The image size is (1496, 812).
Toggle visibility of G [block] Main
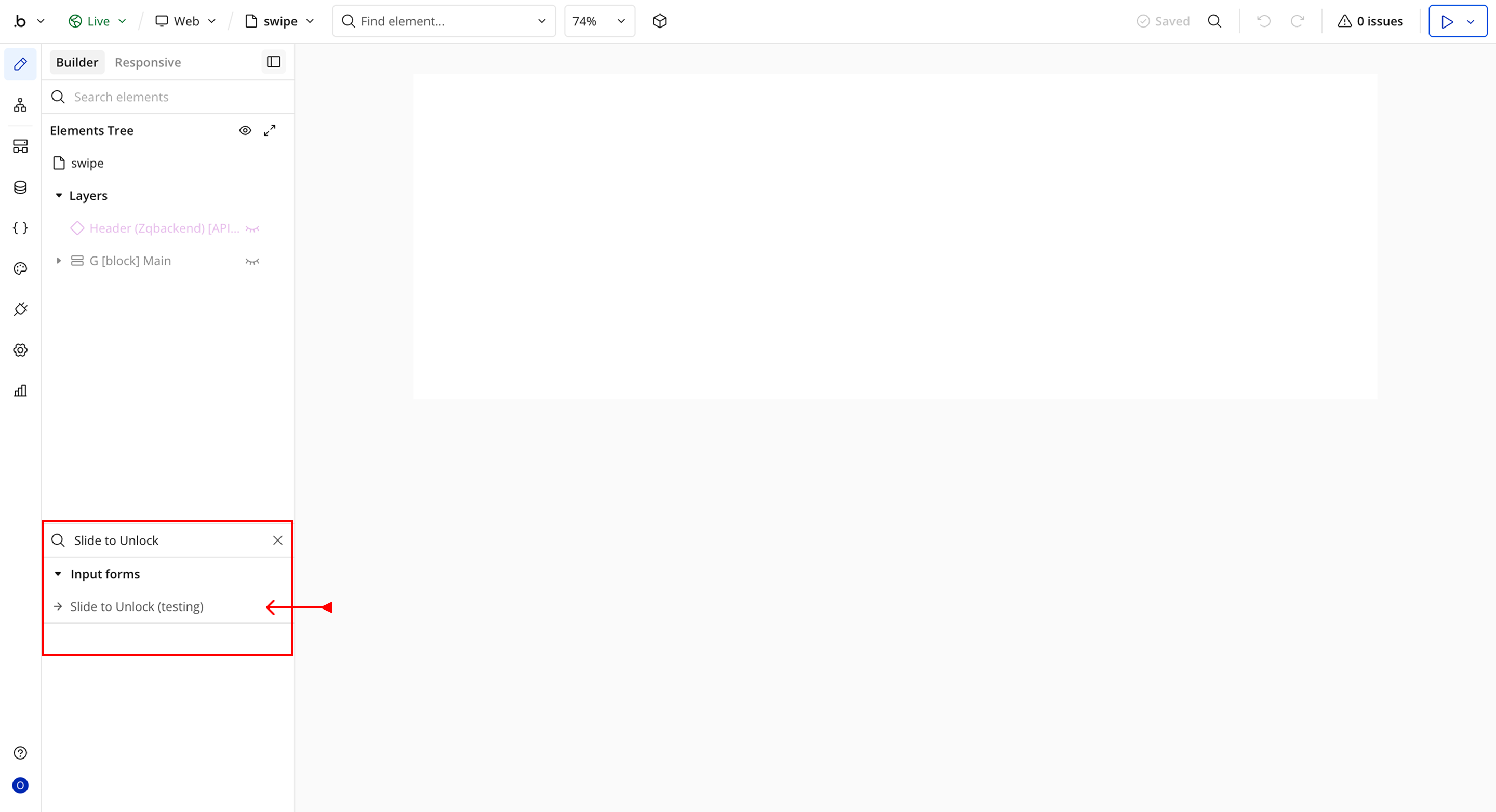coord(252,261)
